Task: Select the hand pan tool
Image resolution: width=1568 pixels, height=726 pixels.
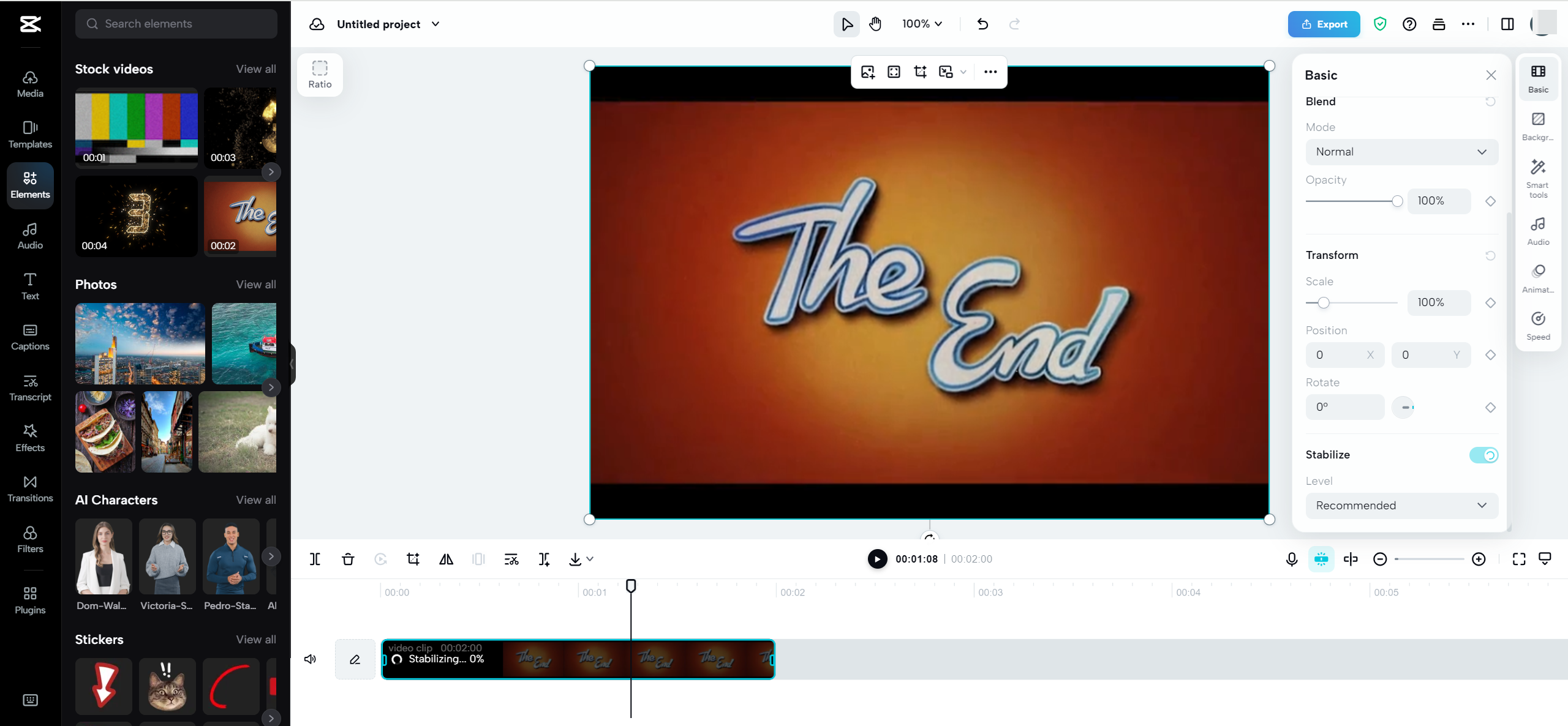Action: click(875, 24)
